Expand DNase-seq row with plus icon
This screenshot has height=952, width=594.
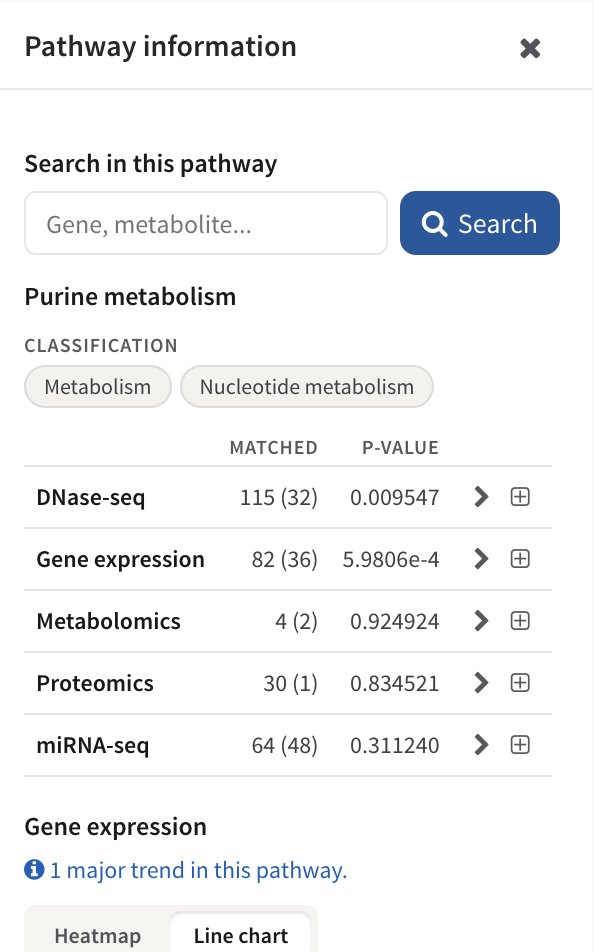click(x=520, y=497)
